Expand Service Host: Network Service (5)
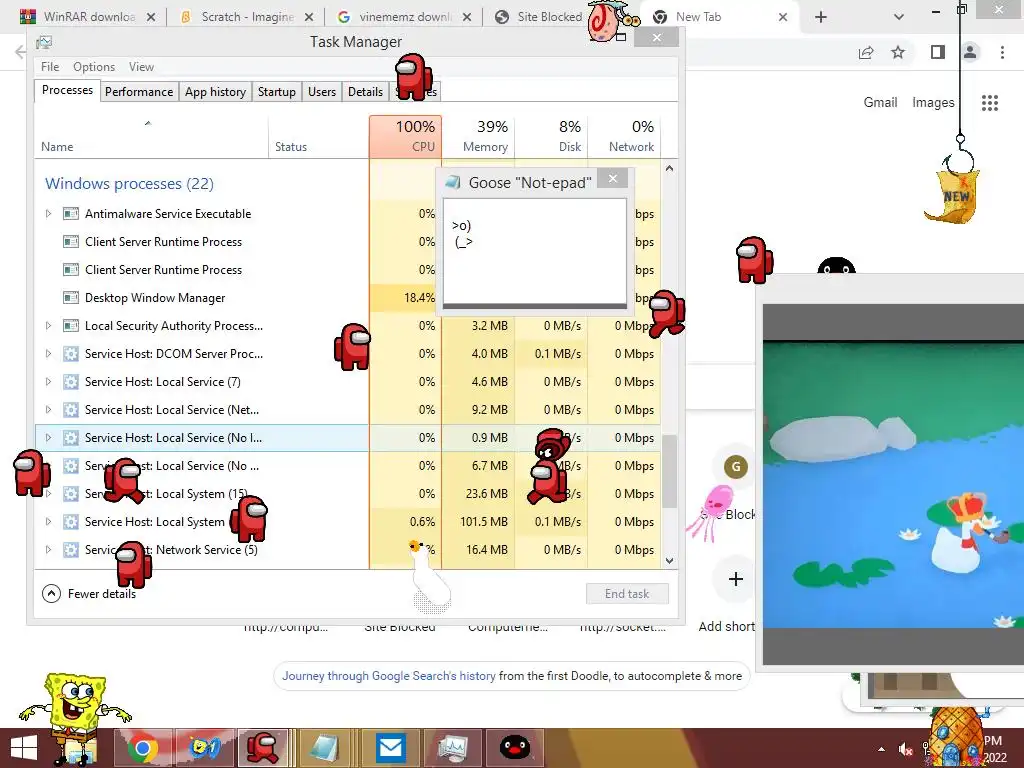 coord(48,550)
